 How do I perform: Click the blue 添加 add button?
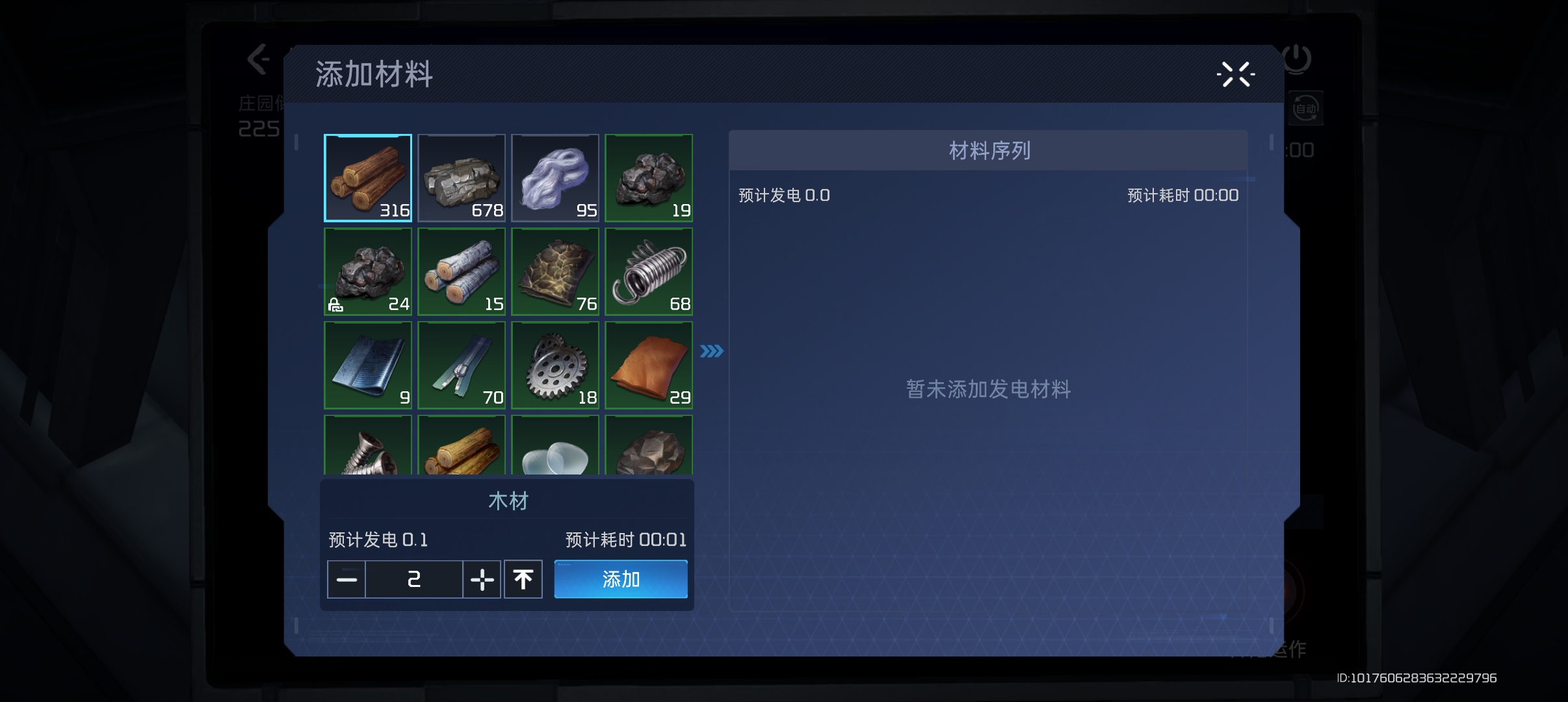coord(621,579)
